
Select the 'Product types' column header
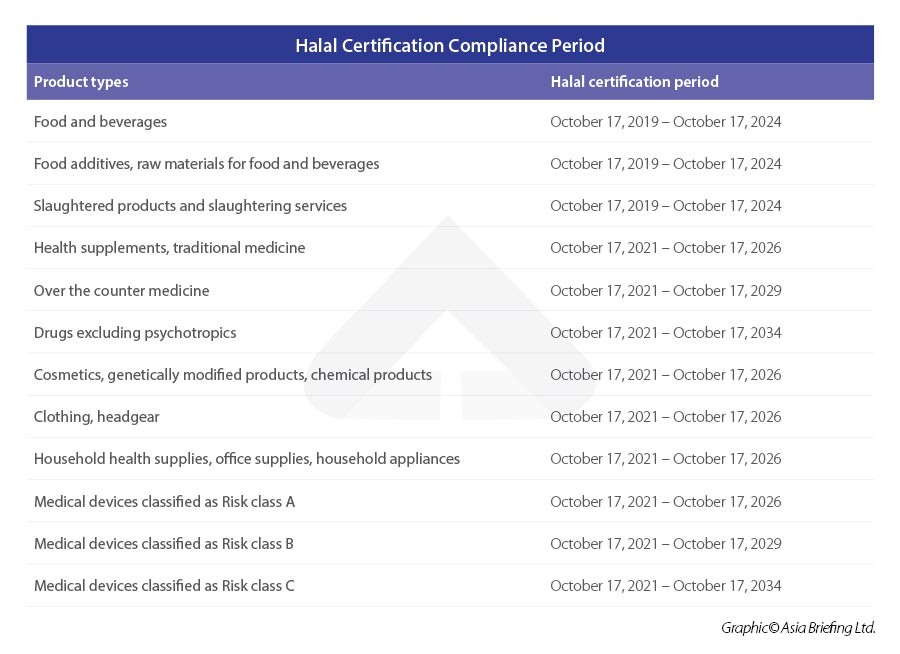pyautogui.click(x=81, y=82)
